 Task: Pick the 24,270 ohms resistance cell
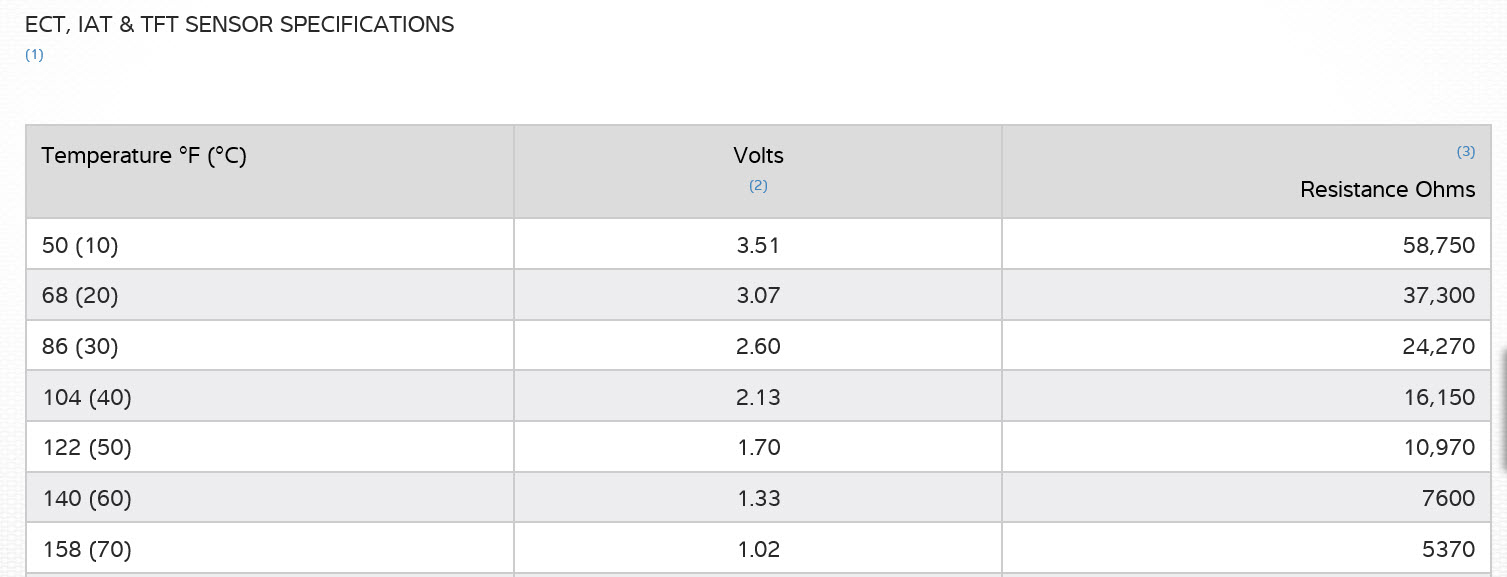point(1439,347)
